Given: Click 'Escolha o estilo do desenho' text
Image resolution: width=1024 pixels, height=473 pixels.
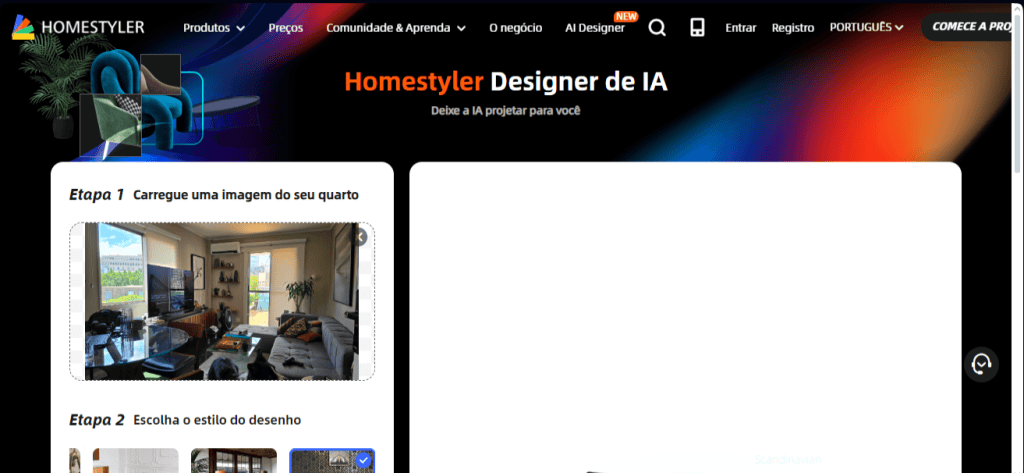Looking at the screenshot, I should [x=217, y=420].
